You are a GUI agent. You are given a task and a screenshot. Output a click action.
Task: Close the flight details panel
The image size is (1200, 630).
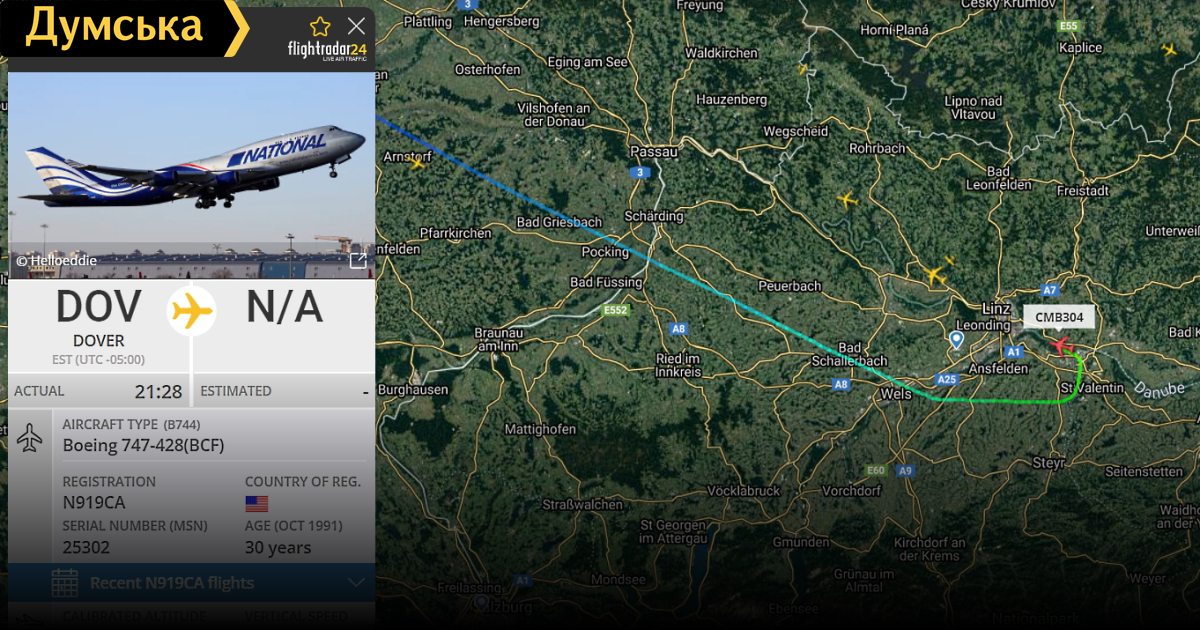point(356,27)
